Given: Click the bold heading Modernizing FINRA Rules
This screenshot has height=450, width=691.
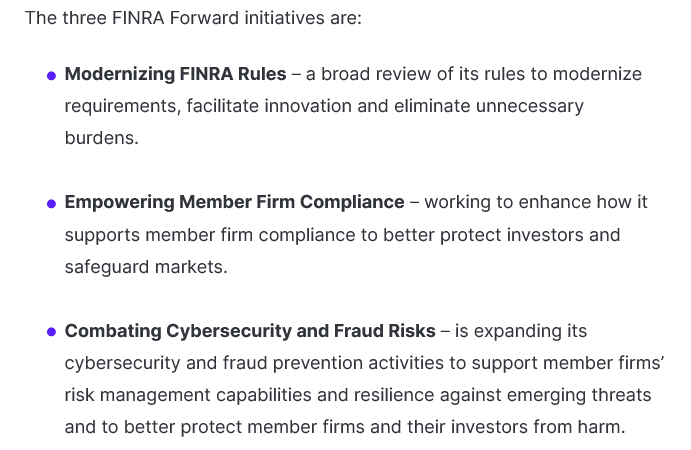Looking at the screenshot, I should point(175,74).
